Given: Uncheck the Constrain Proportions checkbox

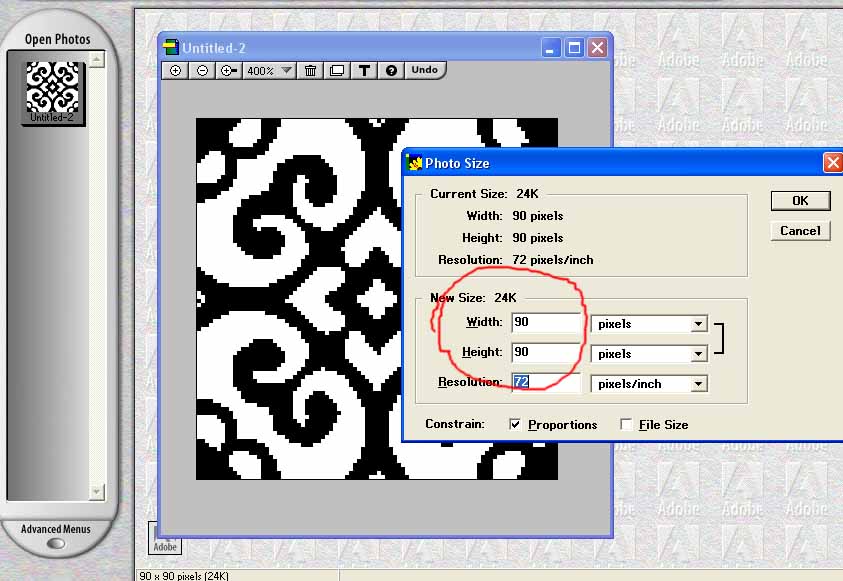Looking at the screenshot, I should point(515,425).
